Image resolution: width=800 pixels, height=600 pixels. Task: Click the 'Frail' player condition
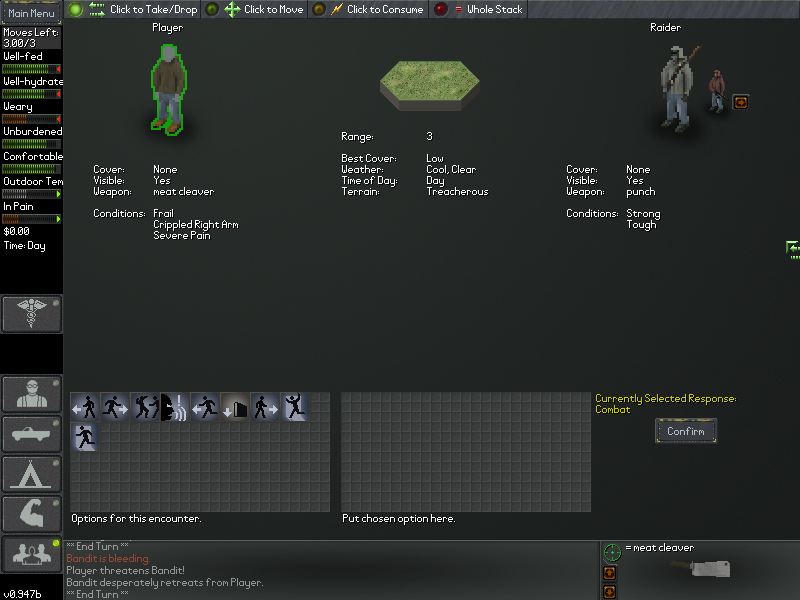click(x=163, y=213)
